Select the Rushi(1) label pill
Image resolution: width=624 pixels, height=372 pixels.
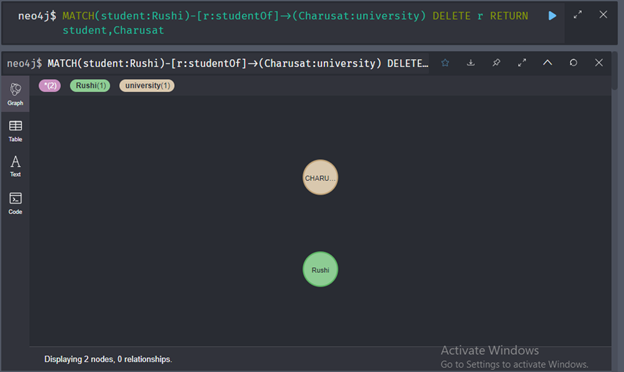[x=90, y=86]
